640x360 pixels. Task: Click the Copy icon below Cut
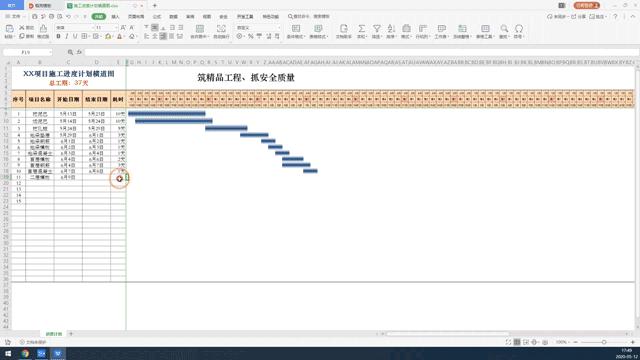22,36
